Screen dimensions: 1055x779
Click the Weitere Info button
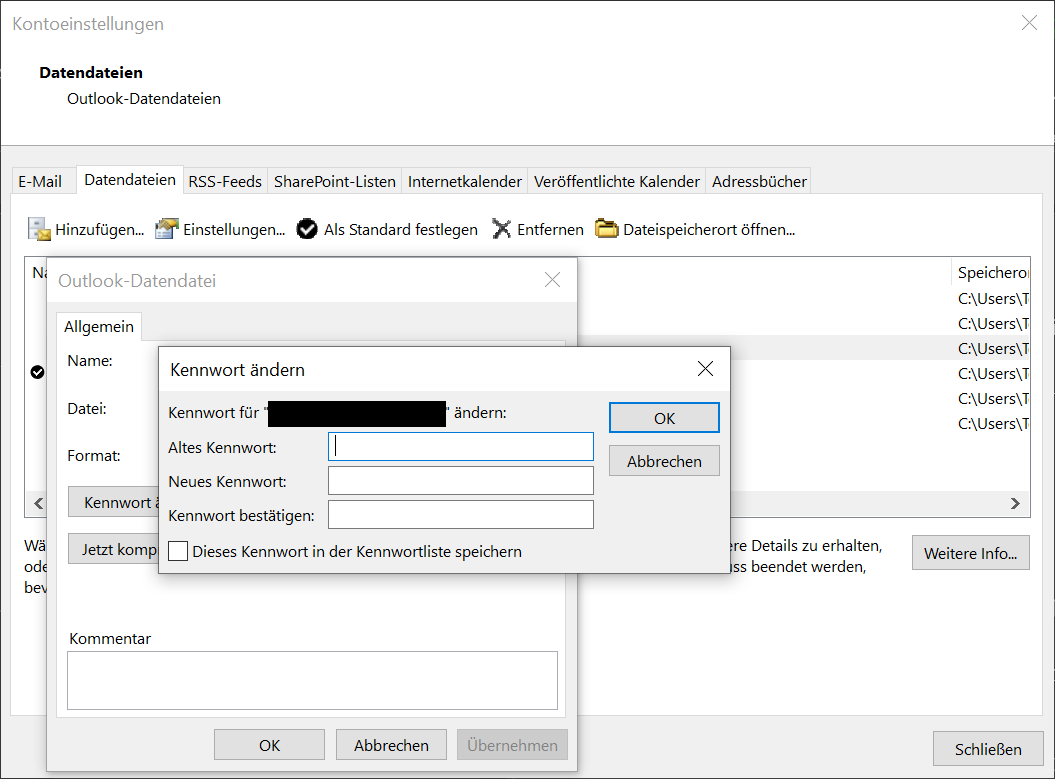tap(970, 553)
